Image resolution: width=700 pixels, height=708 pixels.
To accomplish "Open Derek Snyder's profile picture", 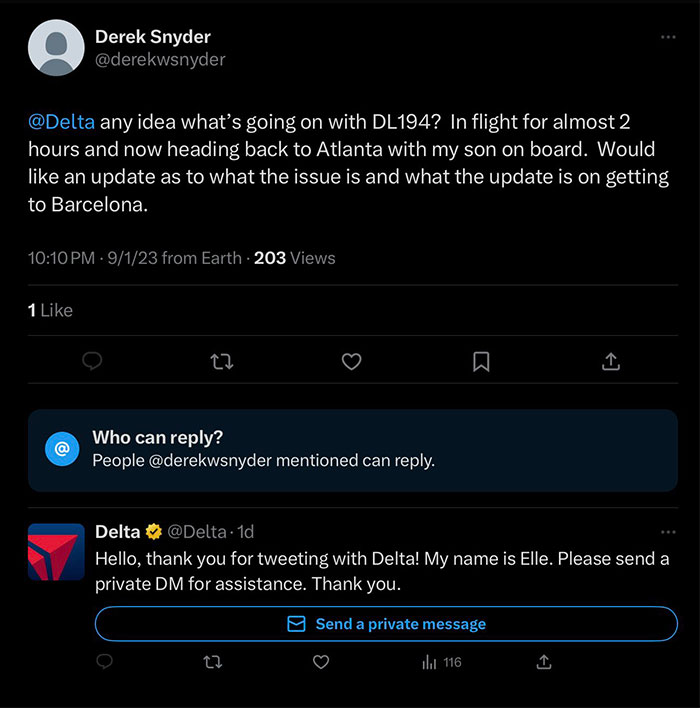I will click(x=56, y=47).
